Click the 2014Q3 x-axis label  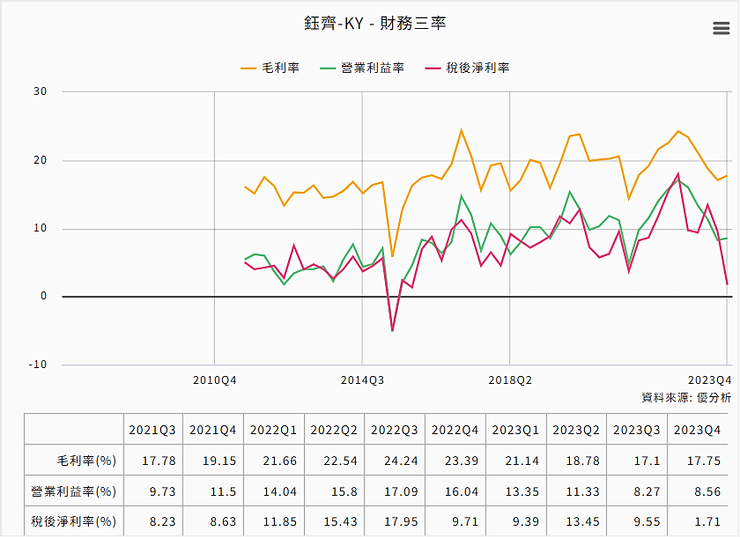coord(362,380)
